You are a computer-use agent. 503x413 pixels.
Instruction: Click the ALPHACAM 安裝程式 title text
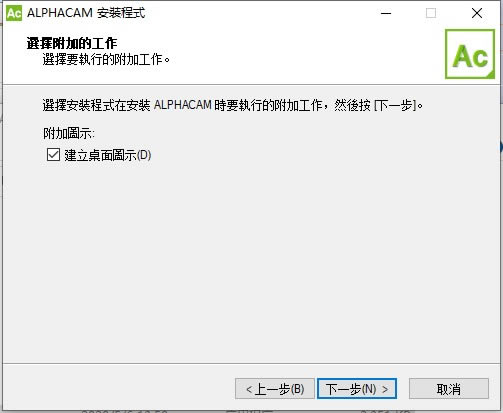tap(86, 13)
